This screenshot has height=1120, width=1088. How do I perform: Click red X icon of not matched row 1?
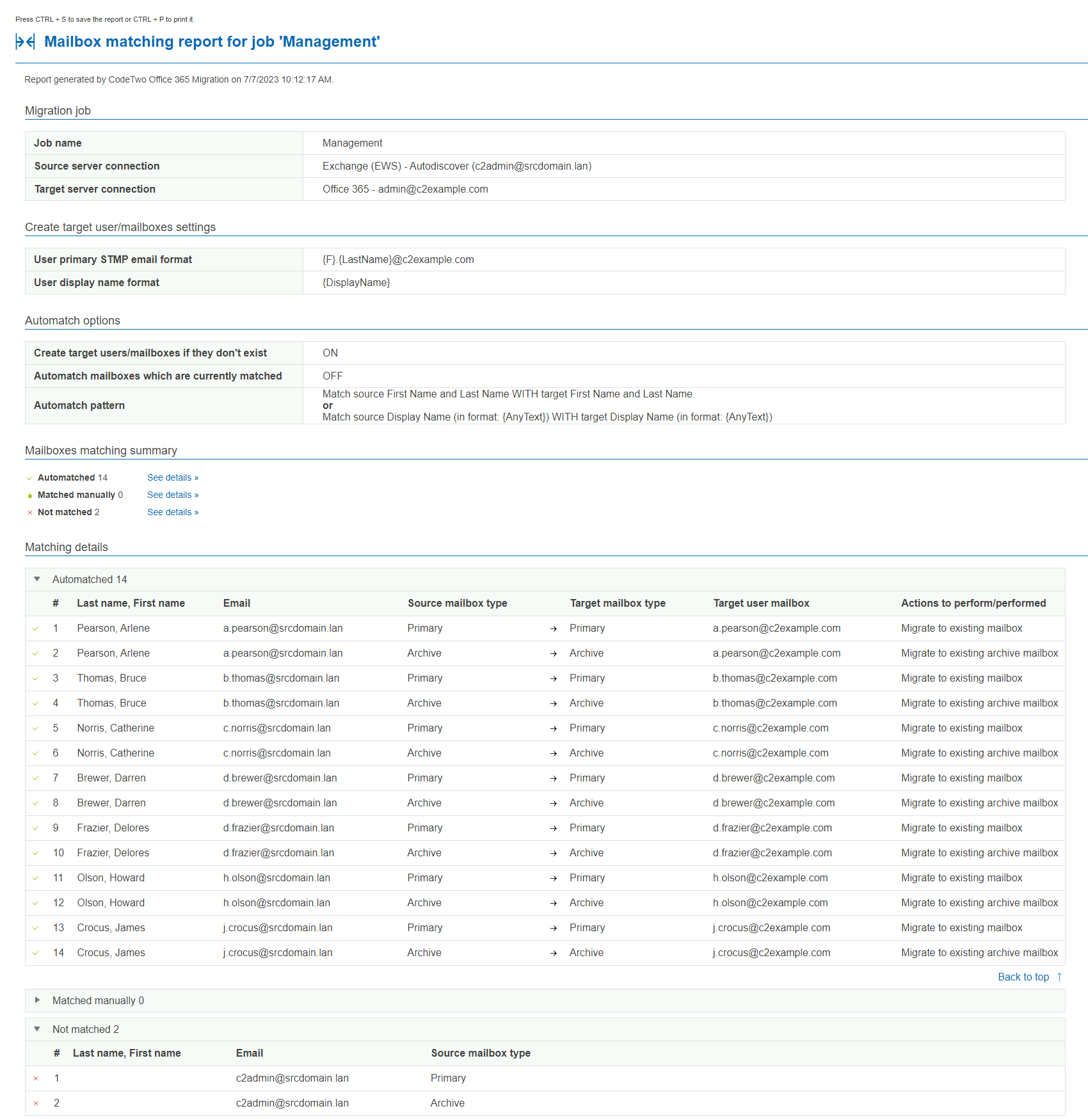point(36,1078)
